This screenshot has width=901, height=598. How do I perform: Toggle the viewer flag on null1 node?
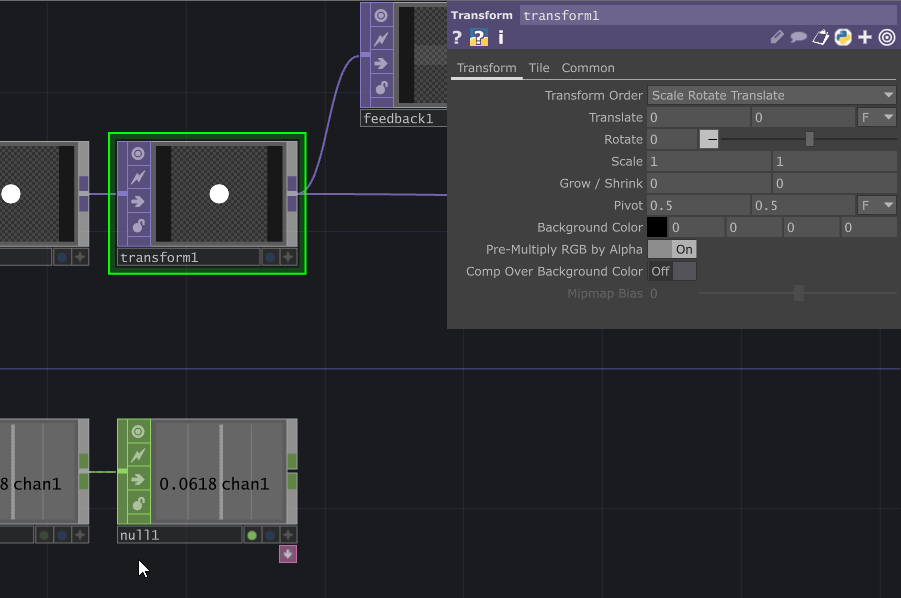pos(136,431)
